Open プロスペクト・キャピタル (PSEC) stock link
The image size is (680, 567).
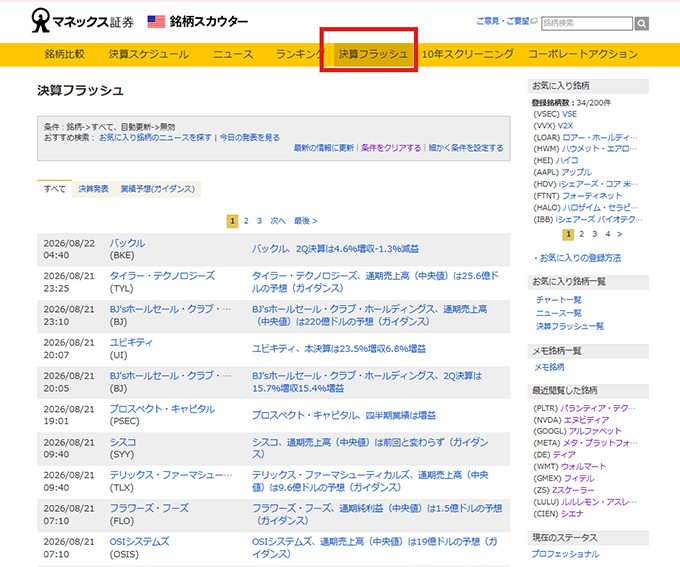click(x=162, y=409)
